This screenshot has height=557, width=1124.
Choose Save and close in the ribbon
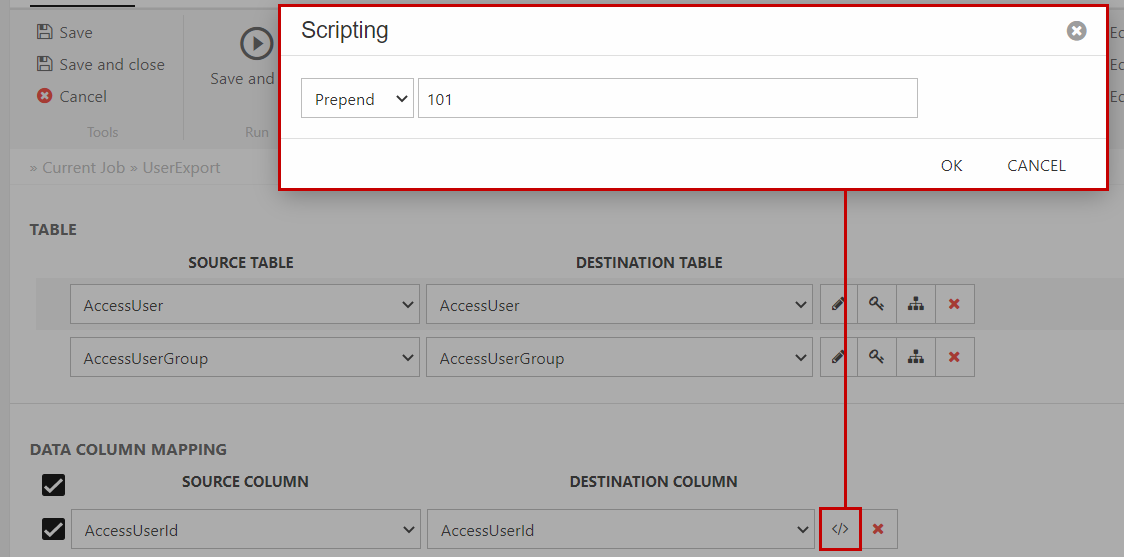click(100, 64)
